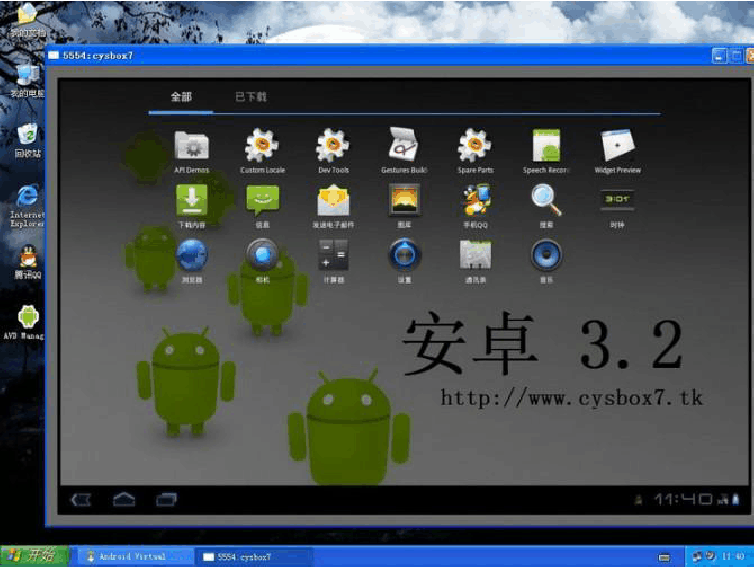Open the Tencent QQ desktop shortcut
Screen dimensions: 754x567
pos(27,262)
